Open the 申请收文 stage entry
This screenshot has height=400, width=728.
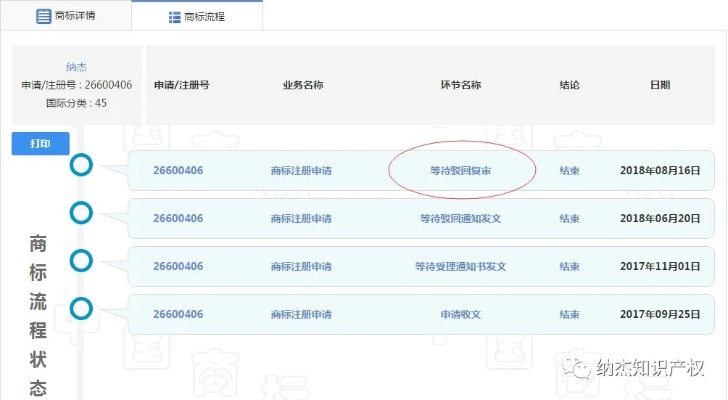460,315
